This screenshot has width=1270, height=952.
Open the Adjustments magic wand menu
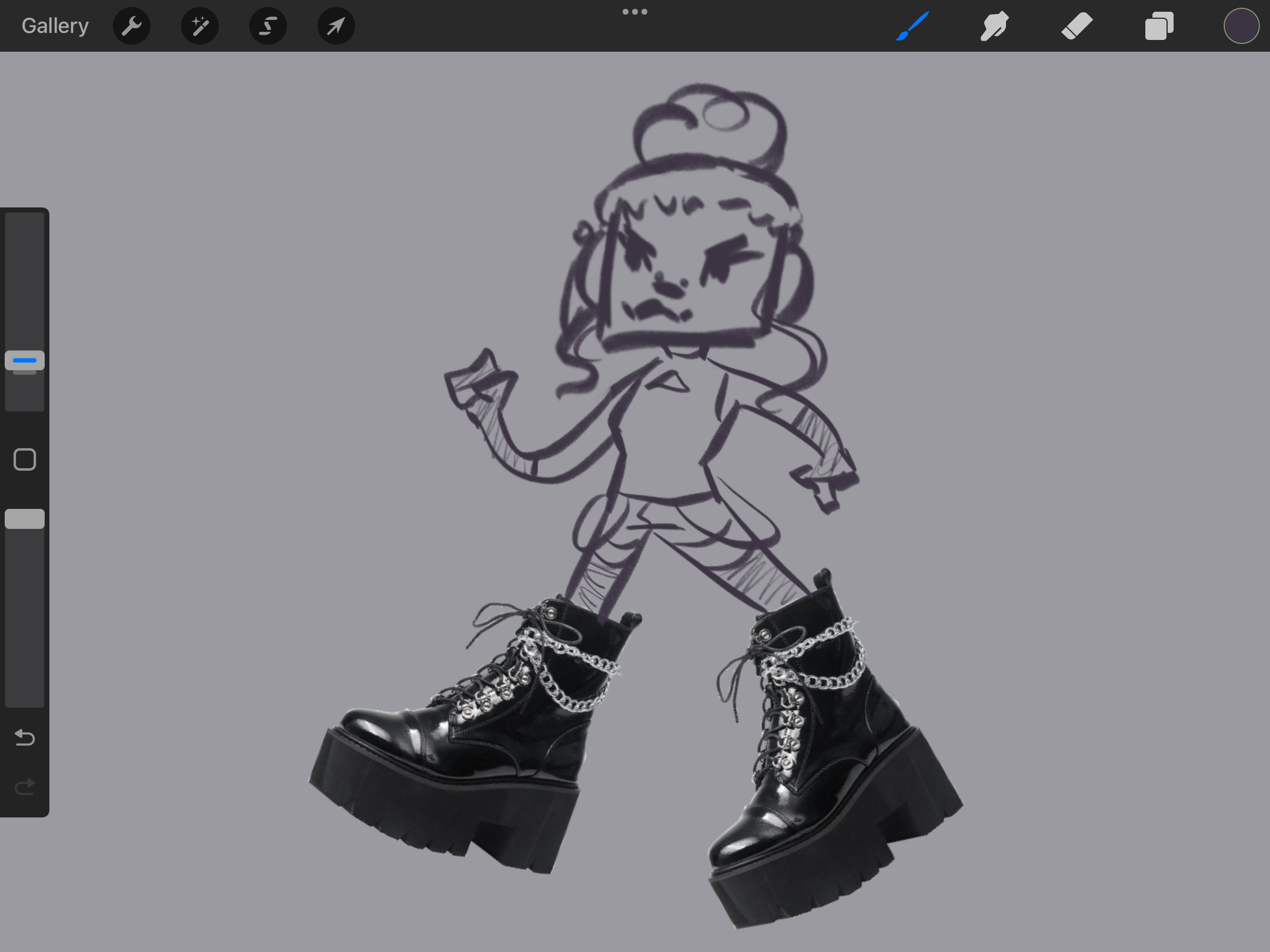pos(200,26)
